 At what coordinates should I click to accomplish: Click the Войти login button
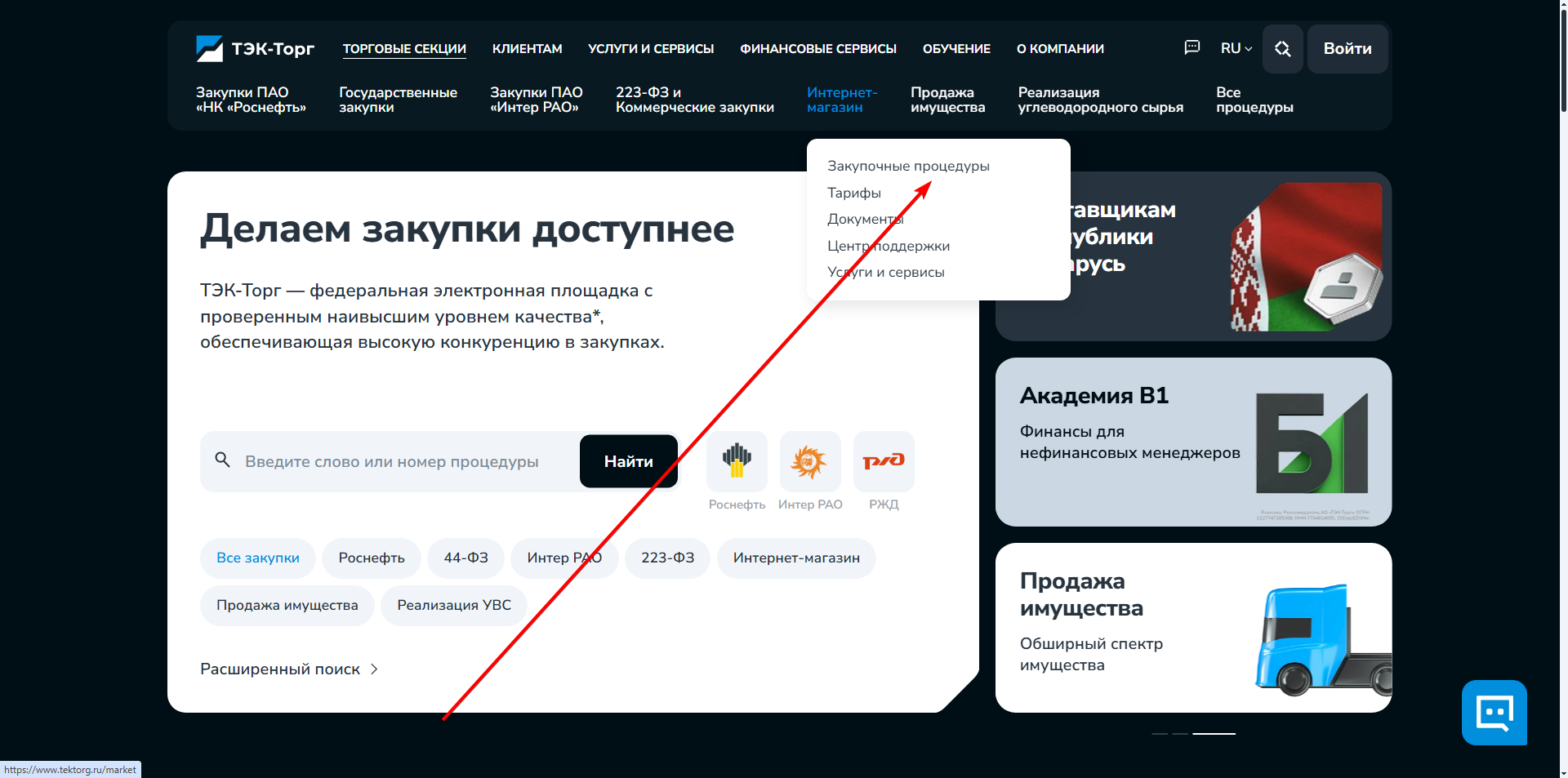pyautogui.click(x=1347, y=49)
